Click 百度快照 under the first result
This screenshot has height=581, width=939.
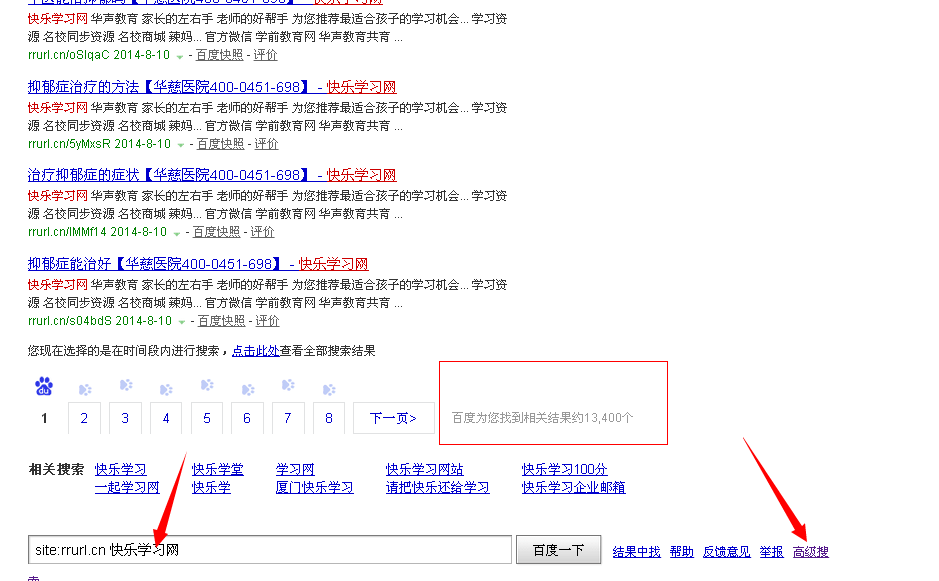click(x=218, y=54)
